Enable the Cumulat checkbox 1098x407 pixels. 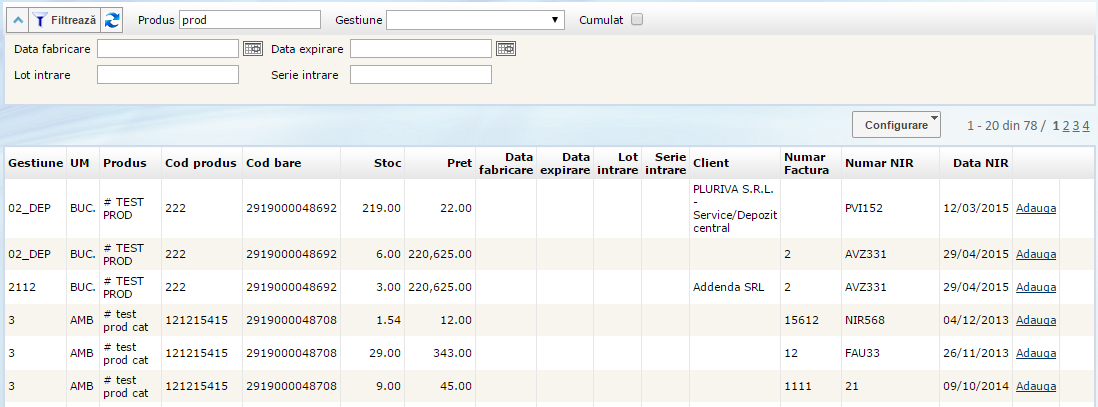pos(637,19)
